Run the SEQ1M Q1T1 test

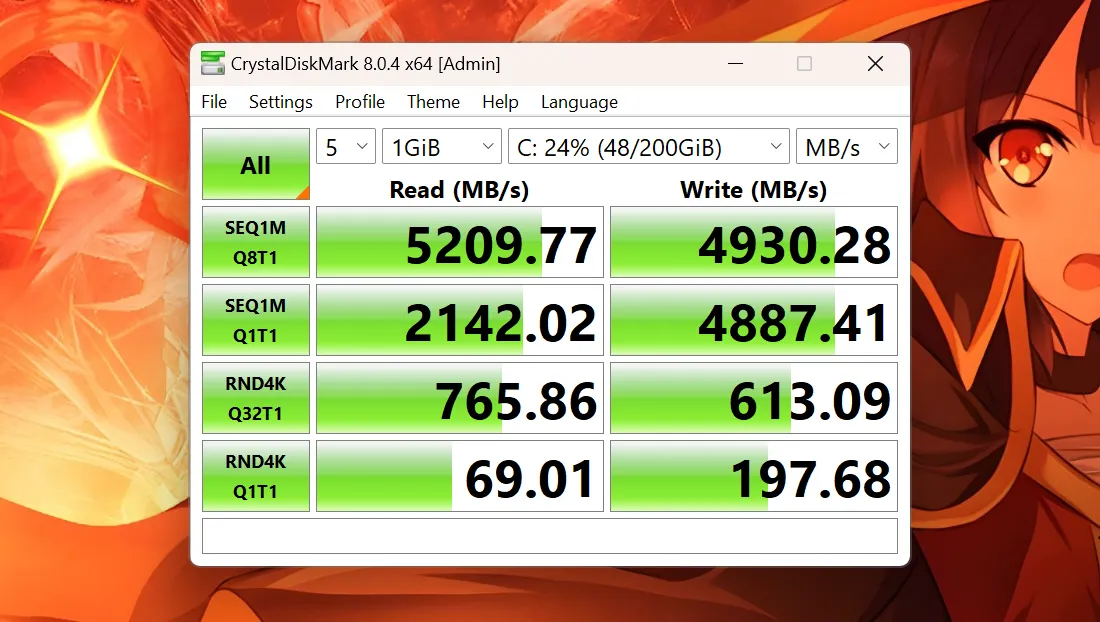256,320
